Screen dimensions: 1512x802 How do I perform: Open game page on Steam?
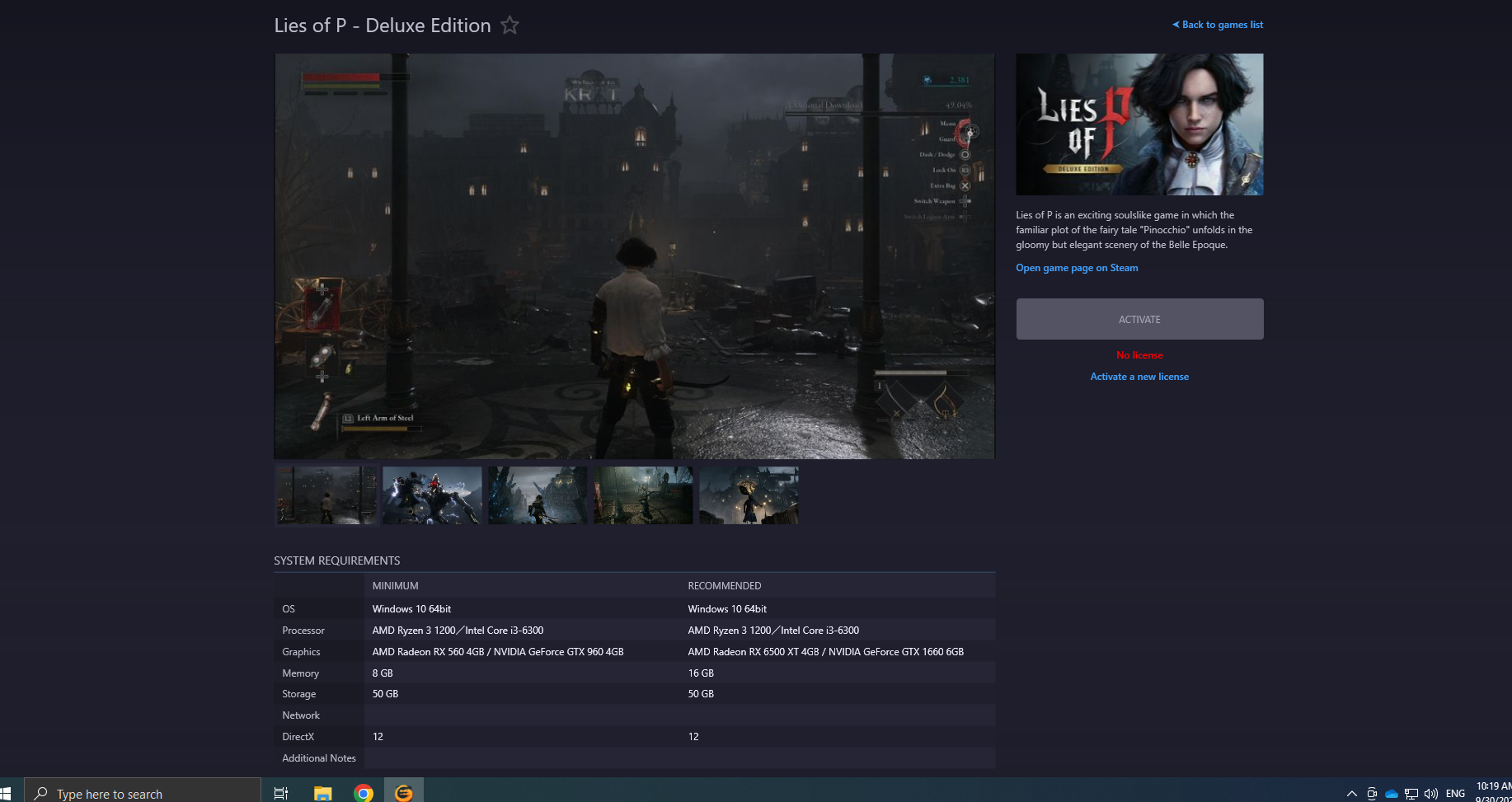[1077, 268]
